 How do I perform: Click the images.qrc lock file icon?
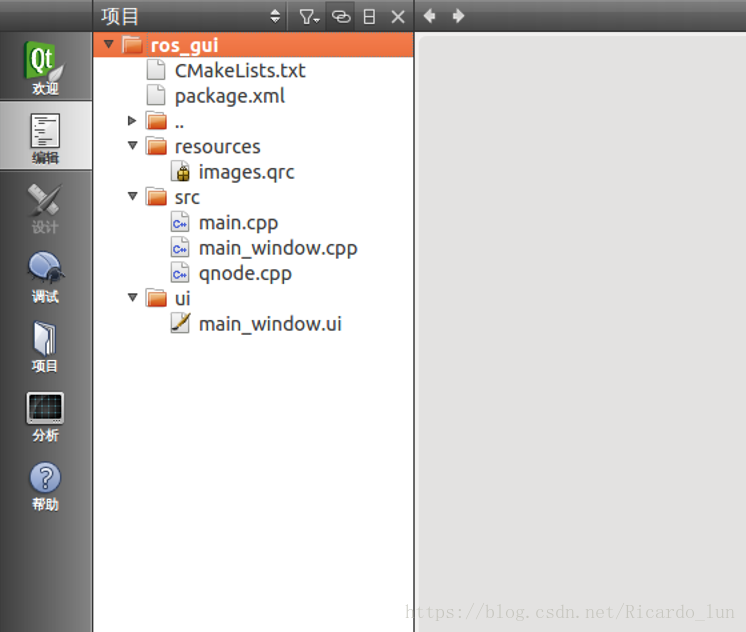coord(180,172)
